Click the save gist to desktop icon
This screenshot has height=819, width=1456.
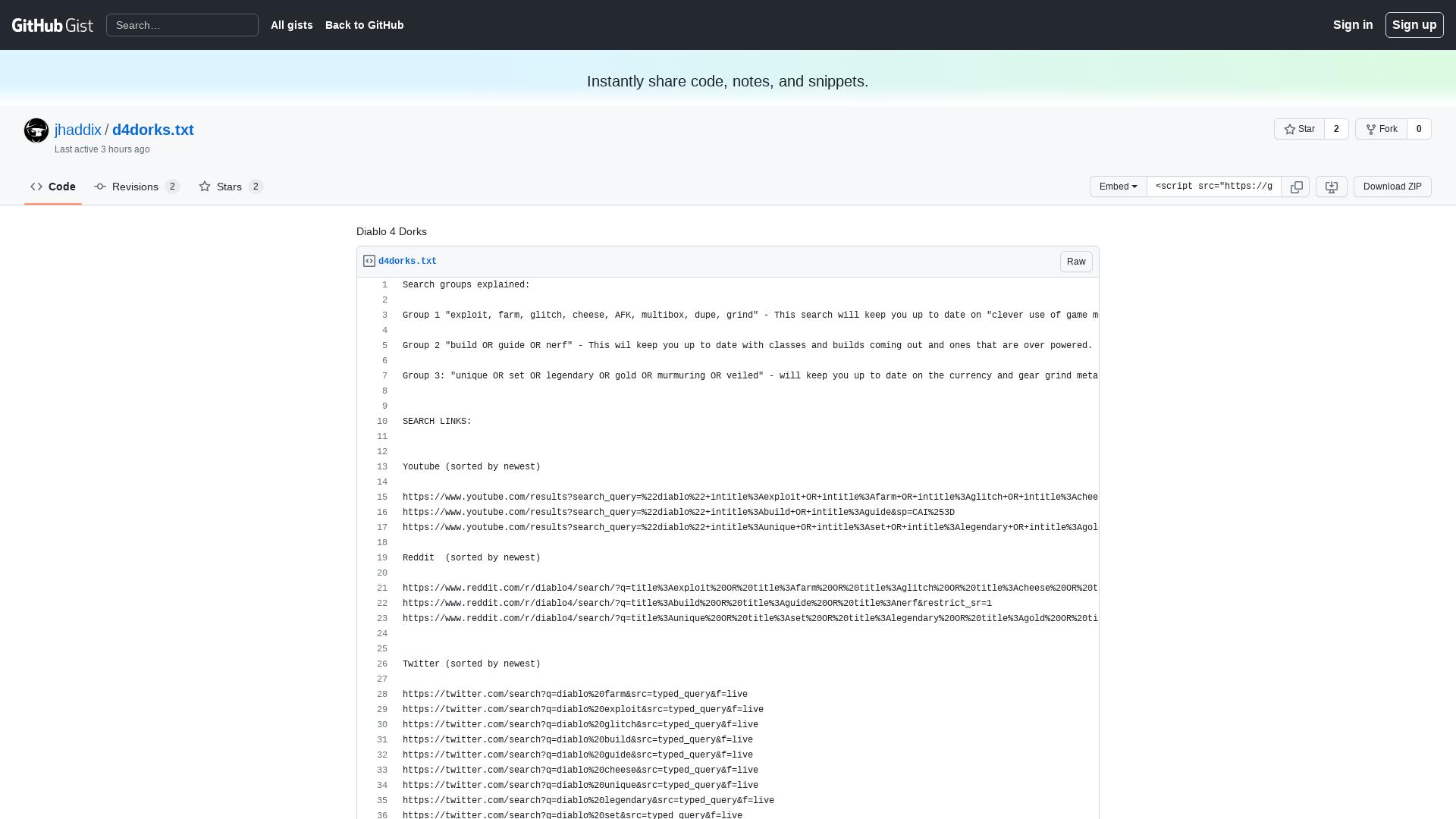[x=1331, y=187]
